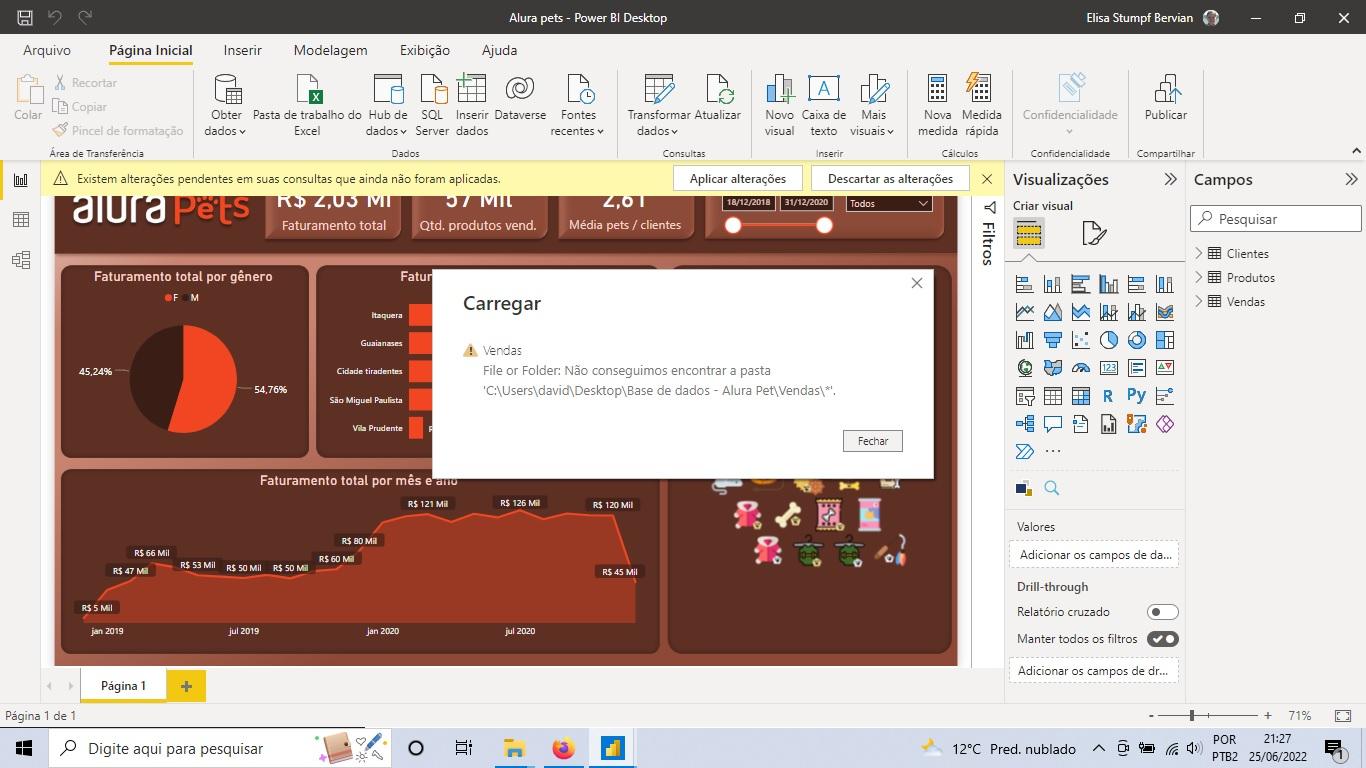Select the treemap visual icon

[1164, 341]
